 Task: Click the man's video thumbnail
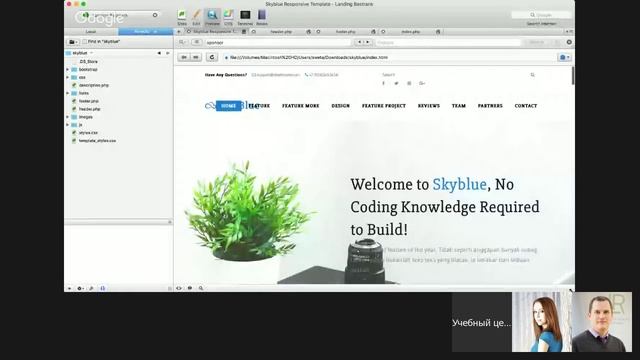[602, 322]
